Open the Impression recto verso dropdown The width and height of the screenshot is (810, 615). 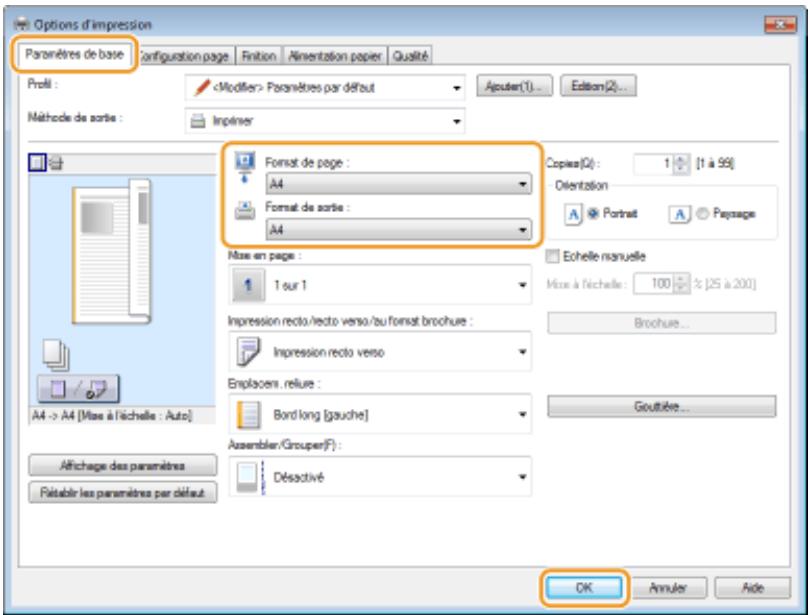[380, 352]
